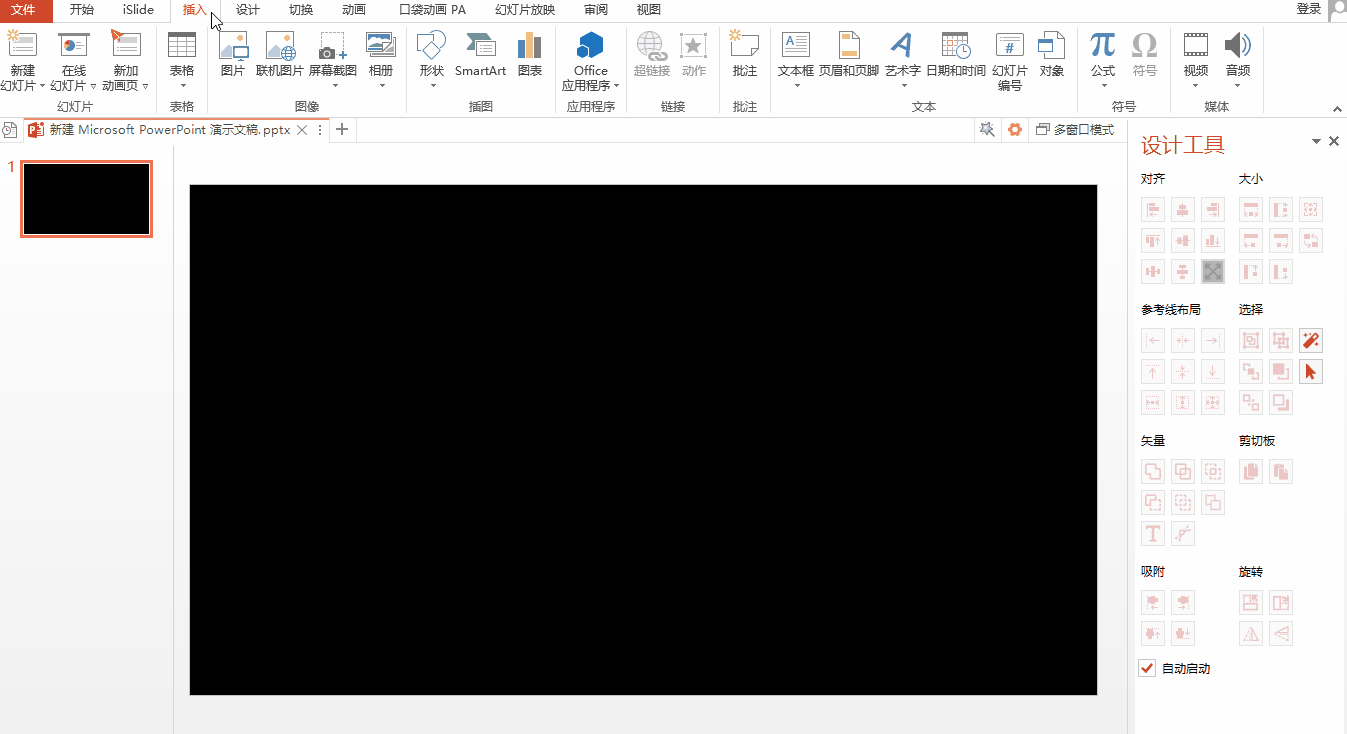Insert a chart using 图表

point(530,55)
